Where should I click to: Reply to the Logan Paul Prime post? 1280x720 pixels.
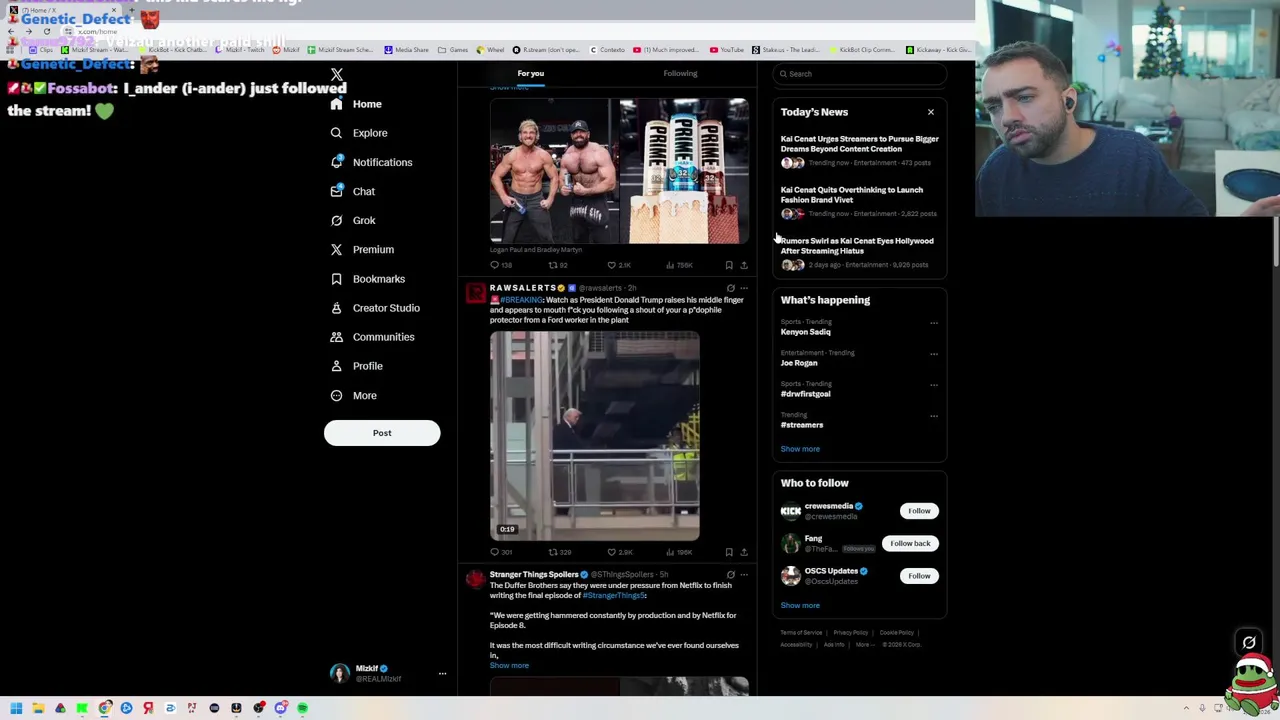click(500, 265)
